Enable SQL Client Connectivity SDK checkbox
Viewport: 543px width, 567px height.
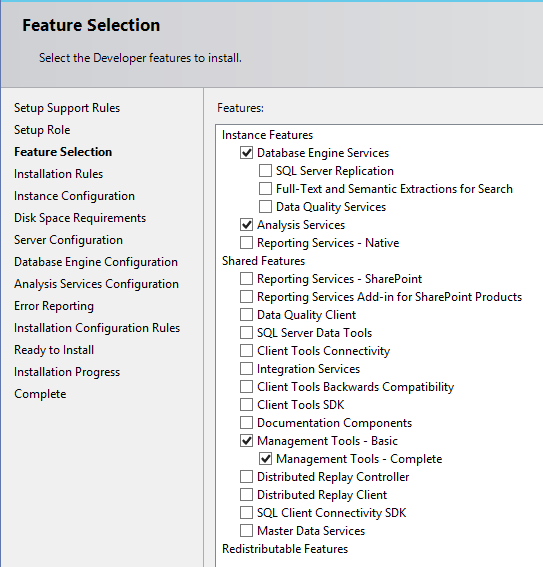pyautogui.click(x=247, y=513)
